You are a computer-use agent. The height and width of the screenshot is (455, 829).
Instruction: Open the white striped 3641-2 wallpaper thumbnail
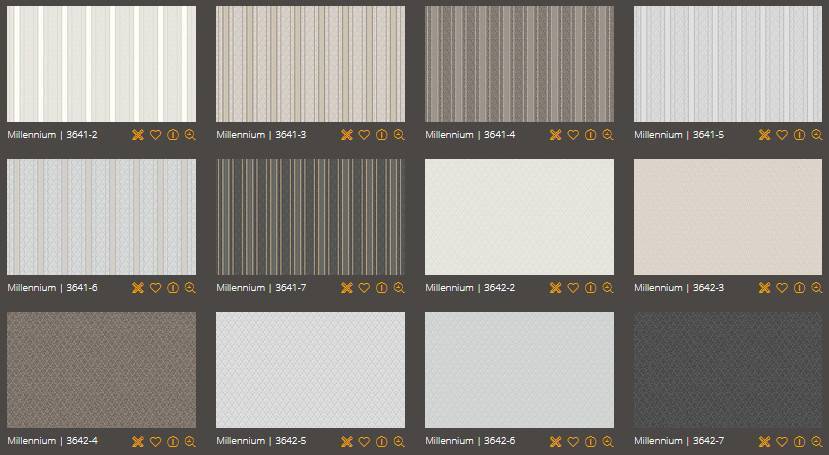pos(101,64)
